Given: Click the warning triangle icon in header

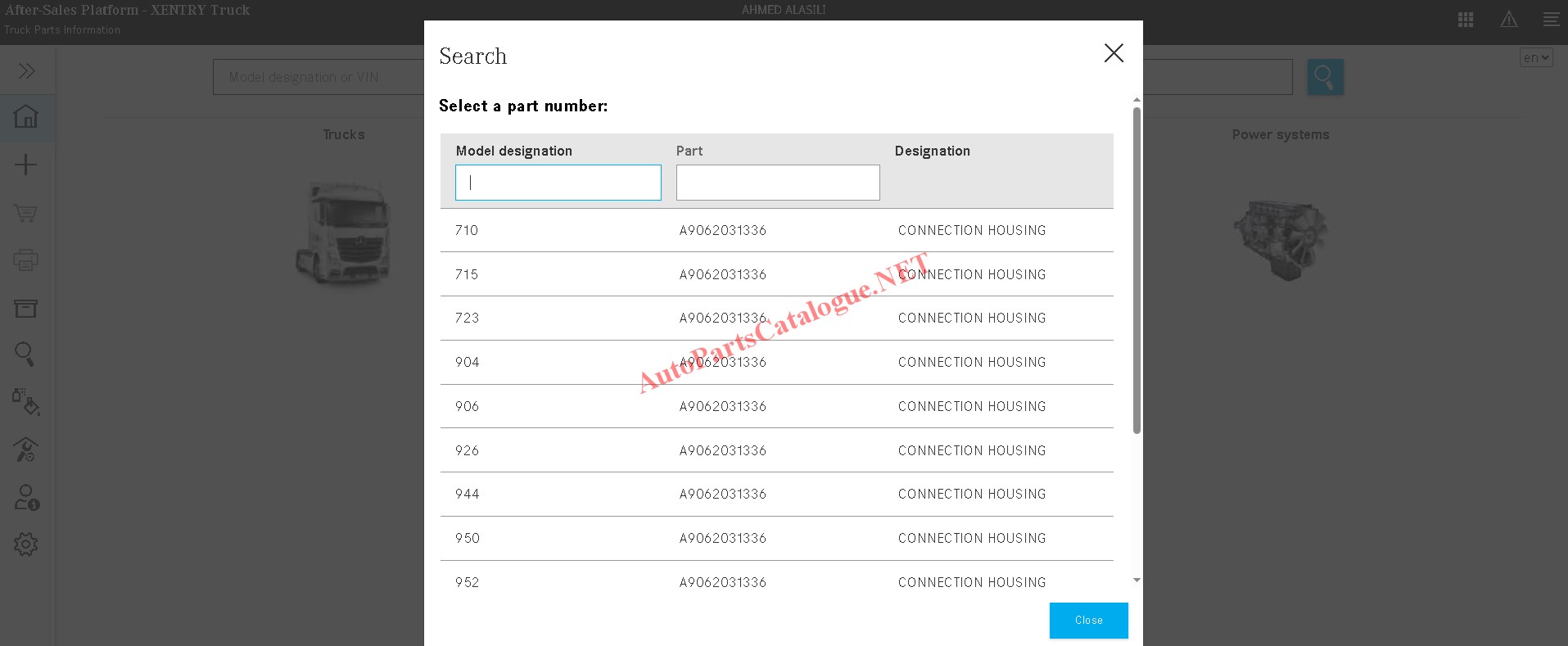Looking at the screenshot, I should tap(1508, 20).
